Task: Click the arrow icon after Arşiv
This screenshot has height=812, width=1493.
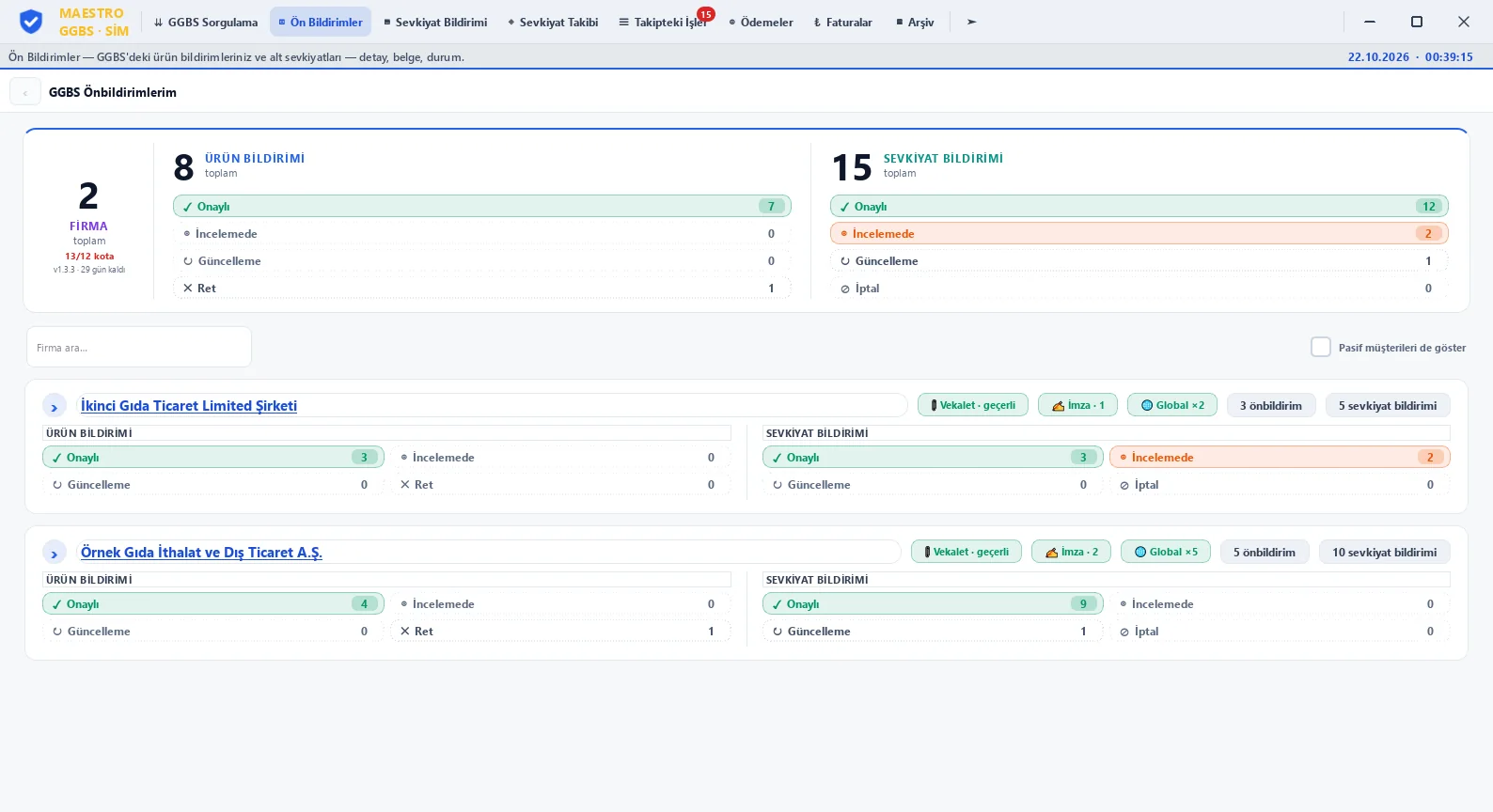Action: [x=972, y=22]
